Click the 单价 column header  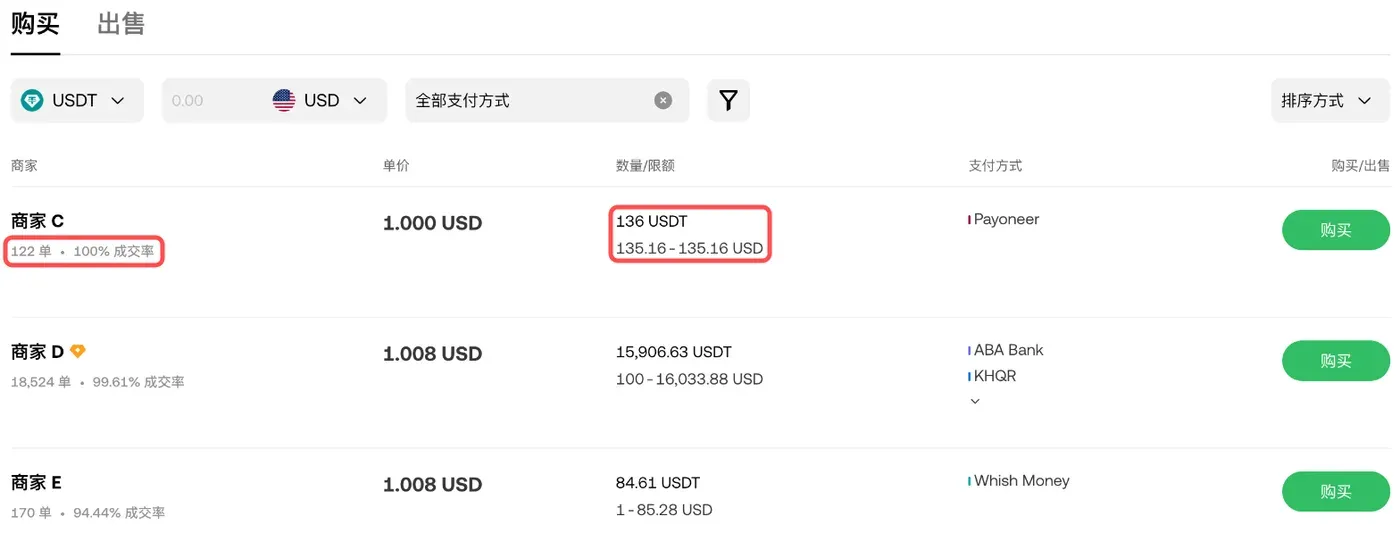[x=396, y=166]
